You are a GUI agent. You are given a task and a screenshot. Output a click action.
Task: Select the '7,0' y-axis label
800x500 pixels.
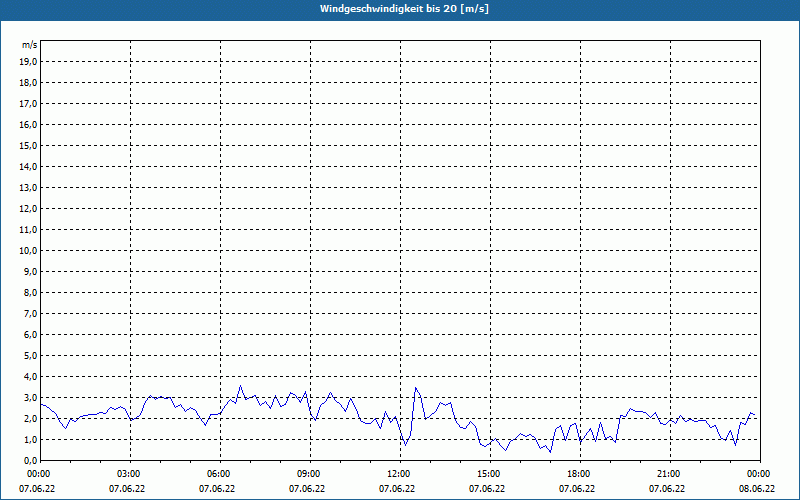30,313
